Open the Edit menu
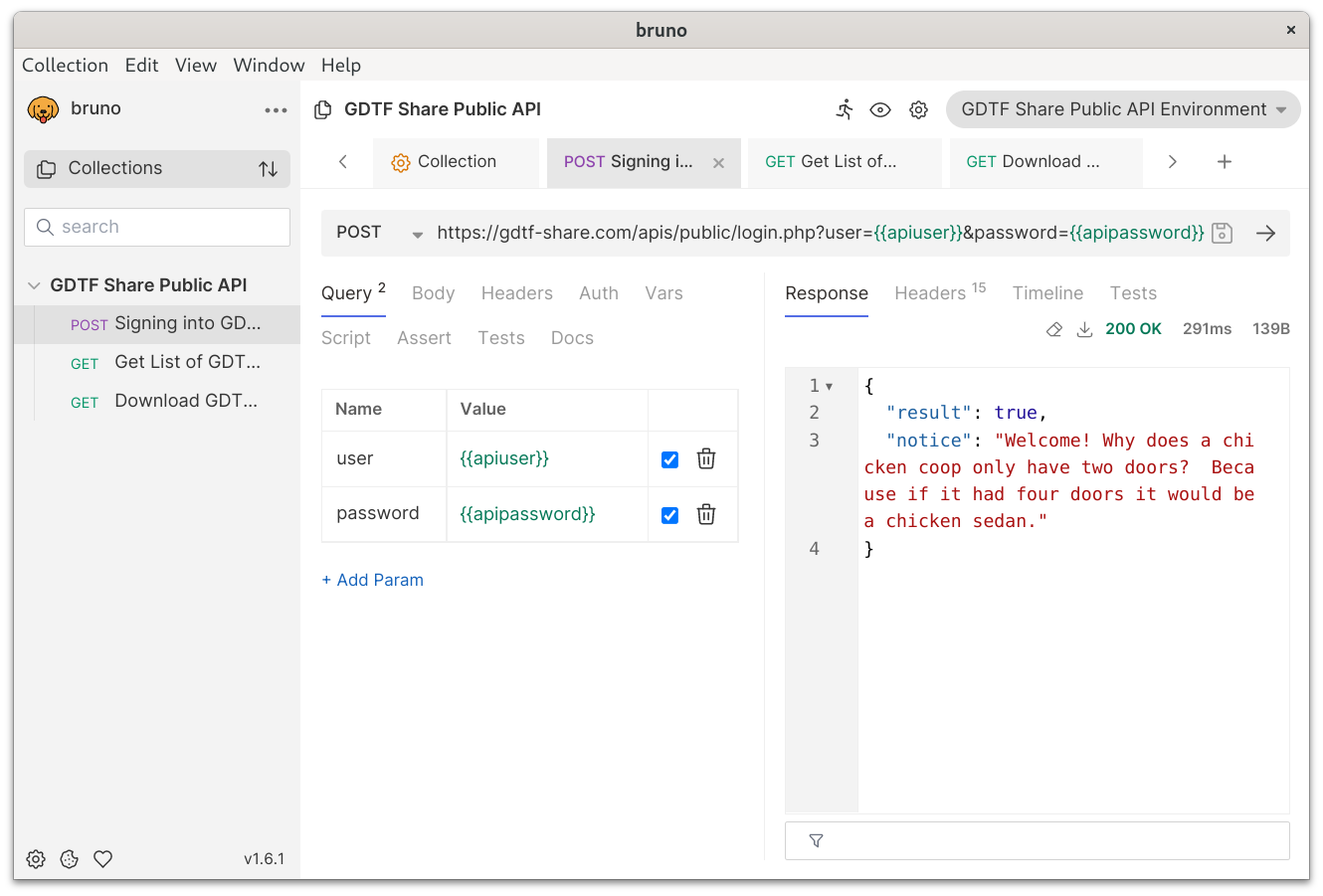 [141, 66]
